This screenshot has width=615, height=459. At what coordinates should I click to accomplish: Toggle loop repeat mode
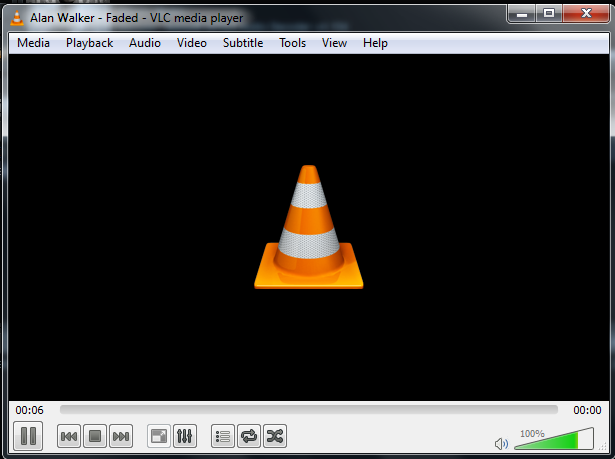click(249, 436)
